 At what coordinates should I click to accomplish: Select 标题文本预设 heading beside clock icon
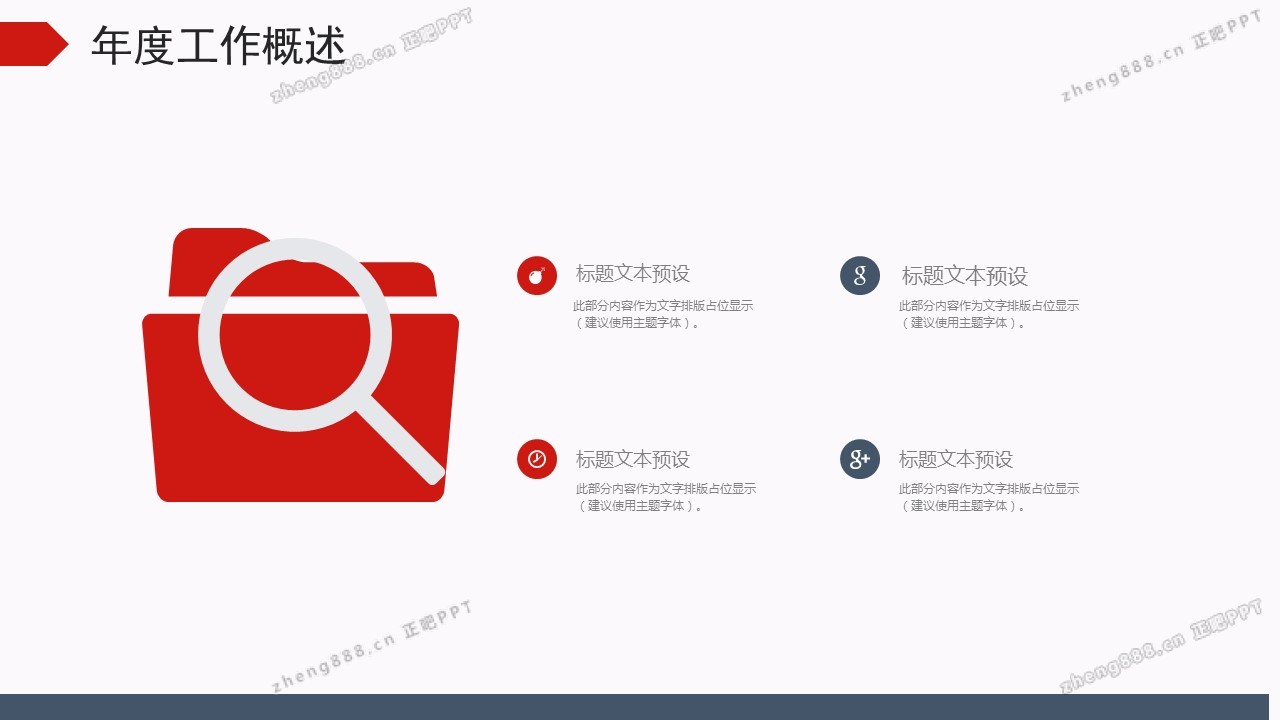click(632, 459)
